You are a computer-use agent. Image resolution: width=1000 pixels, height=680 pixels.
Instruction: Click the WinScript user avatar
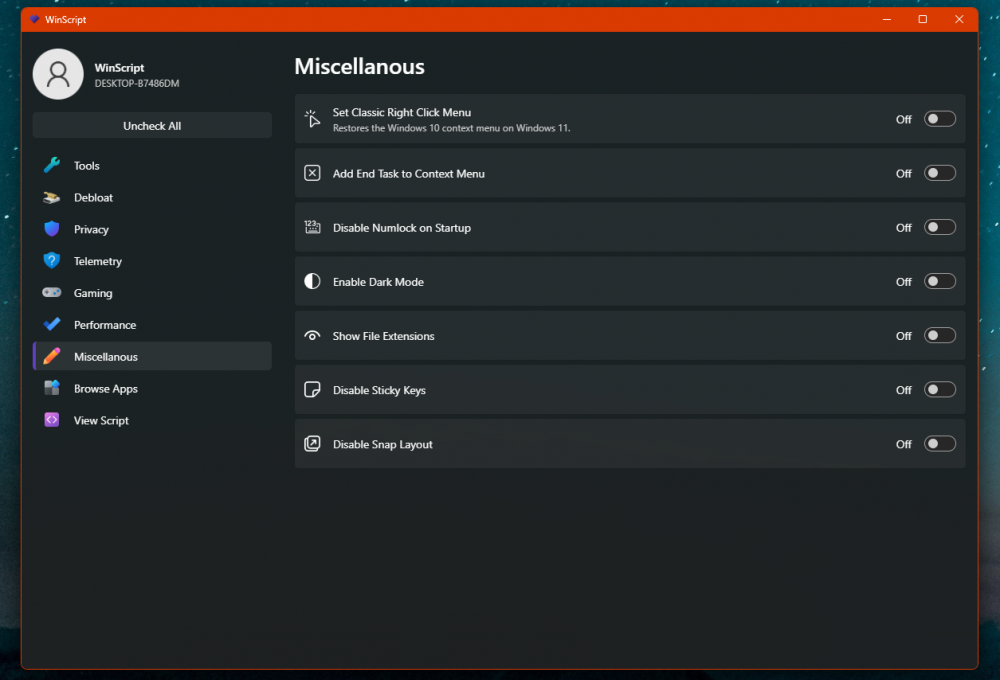coord(58,74)
